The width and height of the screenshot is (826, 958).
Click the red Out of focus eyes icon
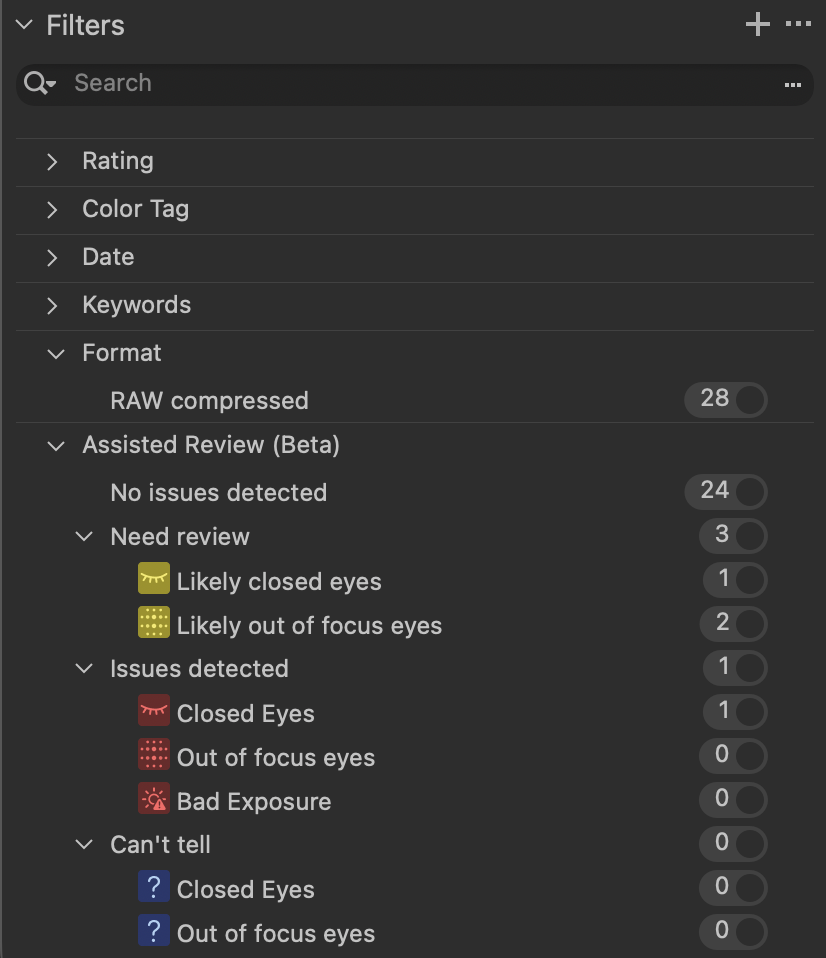(154, 754)
